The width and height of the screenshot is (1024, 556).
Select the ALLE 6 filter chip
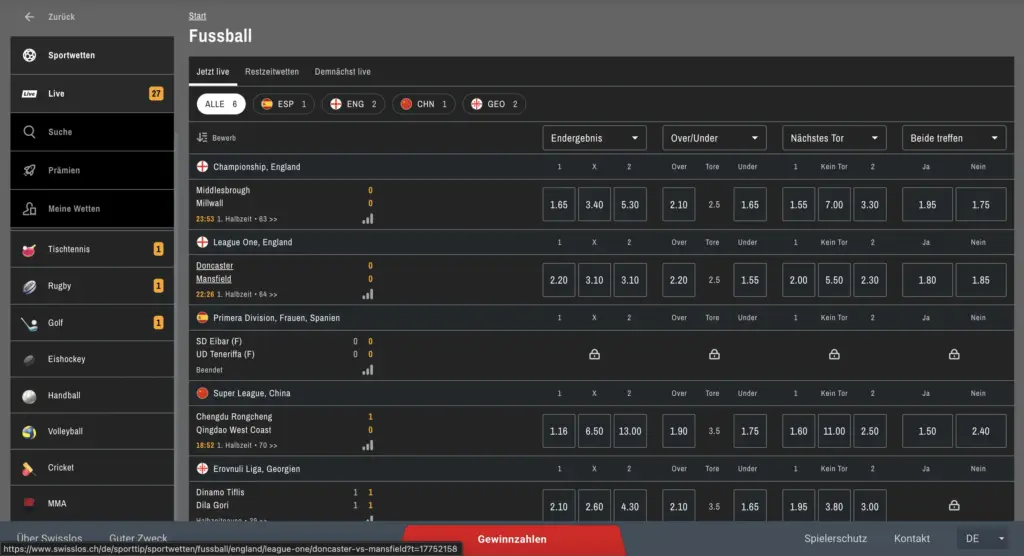pyautogui.click(x=221, y=104)
